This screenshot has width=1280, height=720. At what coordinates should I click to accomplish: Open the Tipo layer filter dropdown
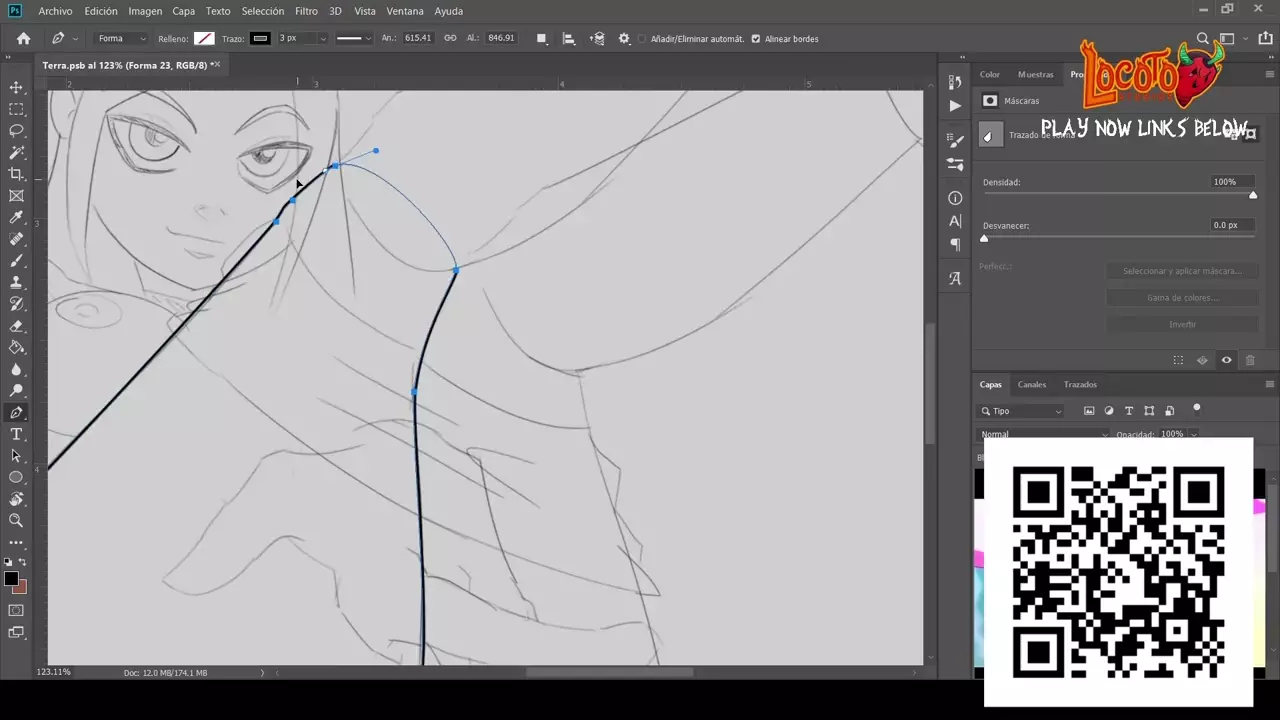pyautogui.click(x=1020, y=411)
